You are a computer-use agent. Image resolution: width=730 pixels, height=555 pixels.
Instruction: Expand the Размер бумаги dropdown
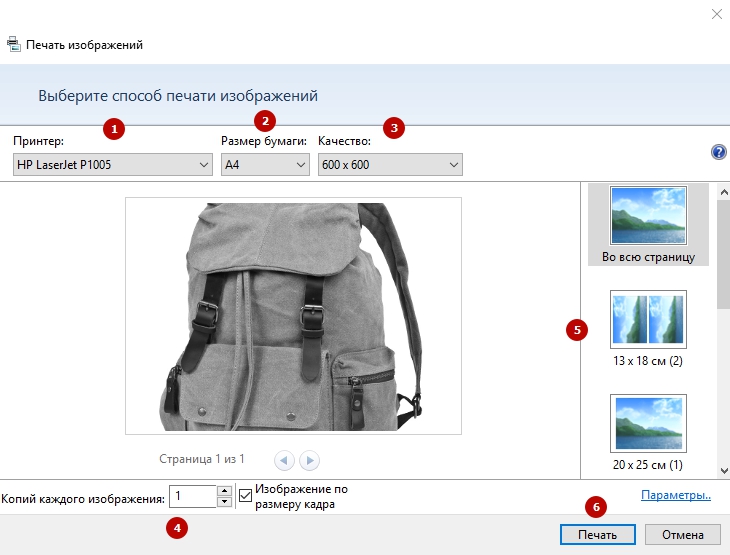click(x=265, y=165)
